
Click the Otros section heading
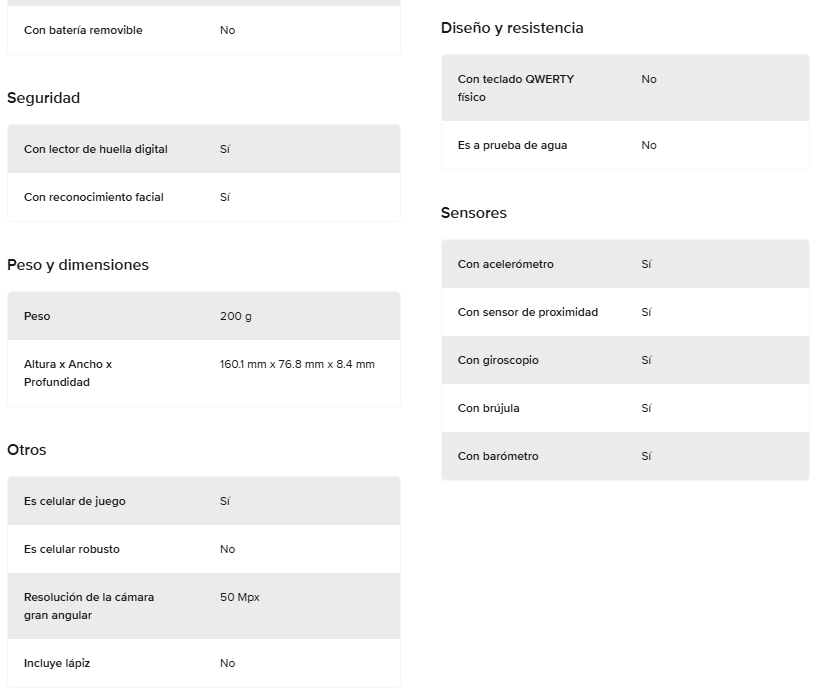27,450
